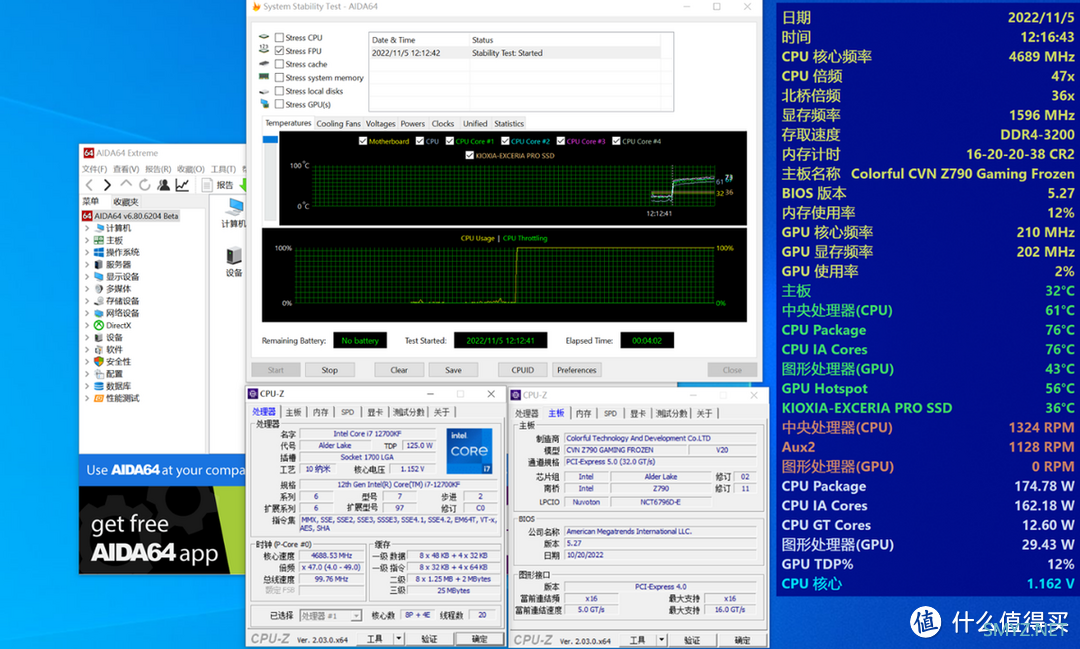This screenshot has width=1080, height=649.
Task: Enable the Stress cache checkbox
Action: [x=279, y=64]
